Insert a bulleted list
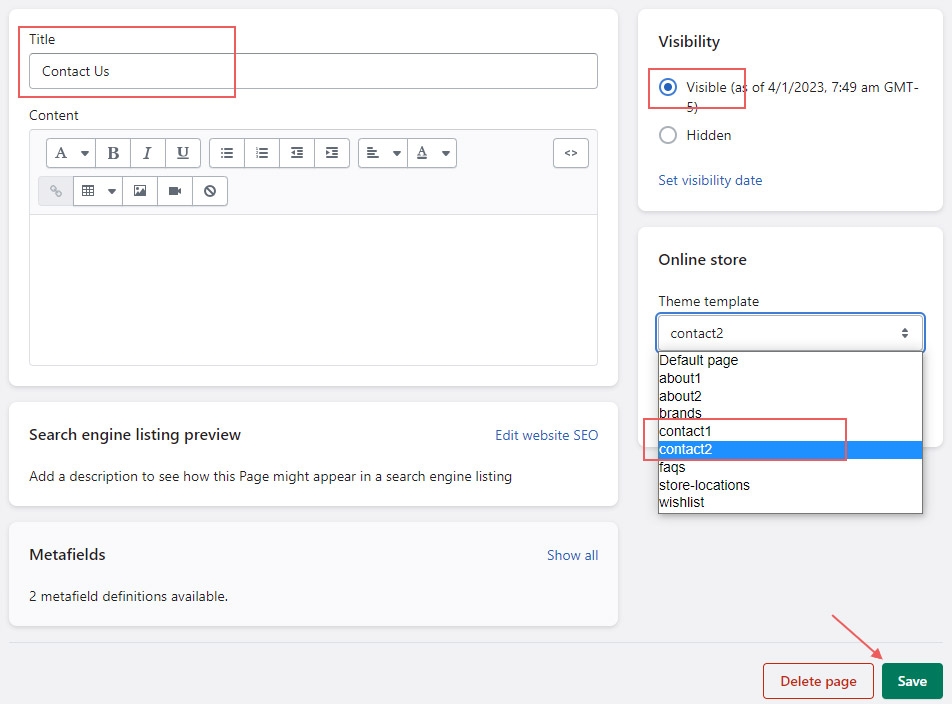This screenshot has height=704, width=952. click(227, 153)
